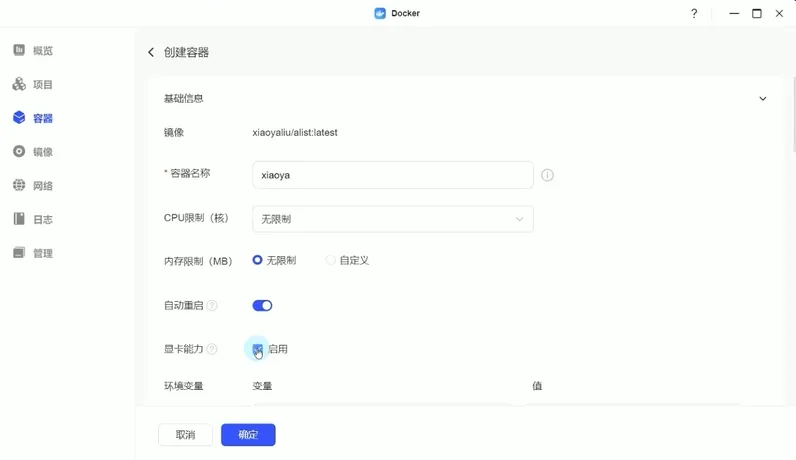Click the 确定 confirm button

click(x=248, y=435)
